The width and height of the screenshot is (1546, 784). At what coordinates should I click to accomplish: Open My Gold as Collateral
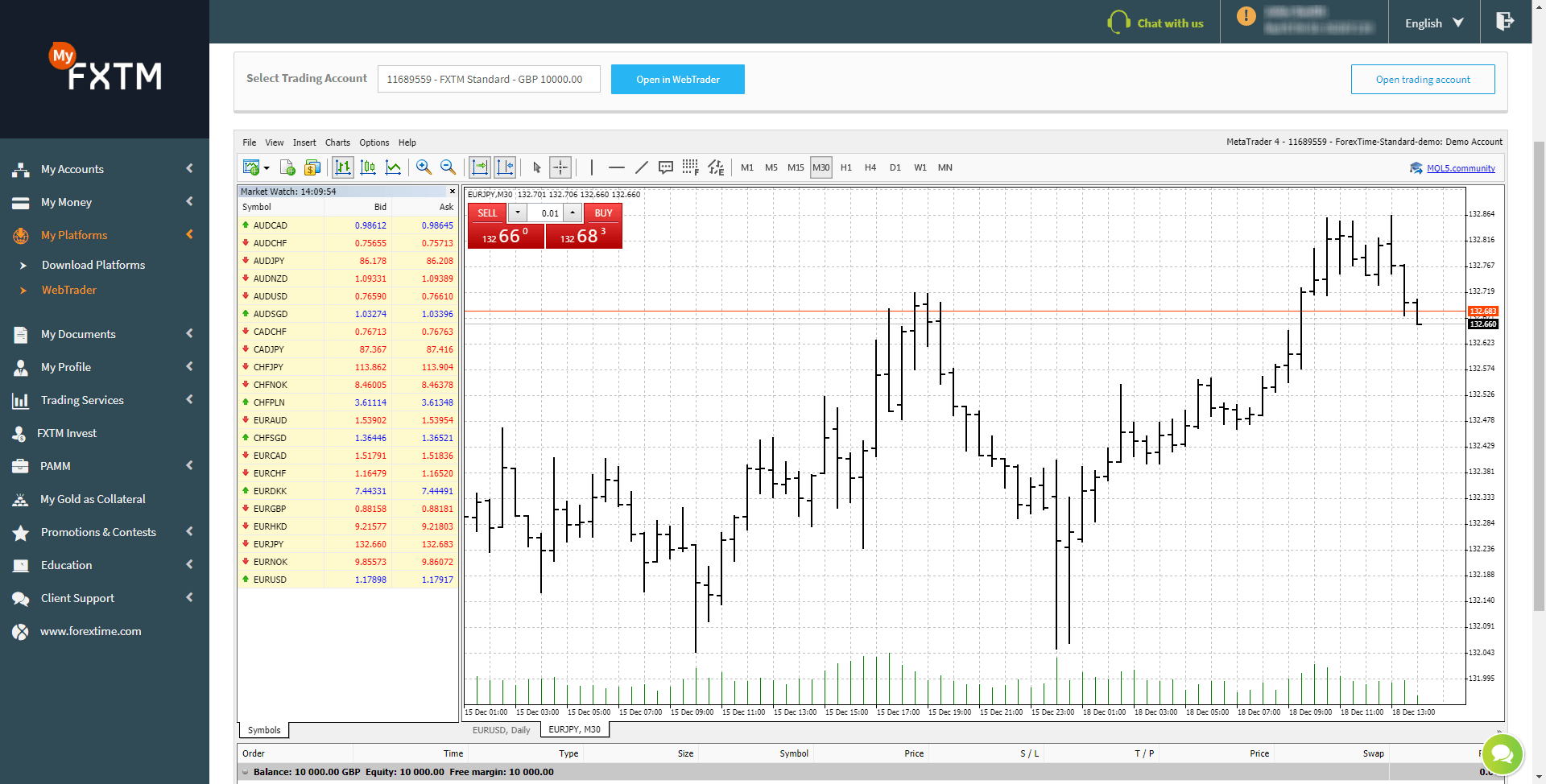point(93,499)
